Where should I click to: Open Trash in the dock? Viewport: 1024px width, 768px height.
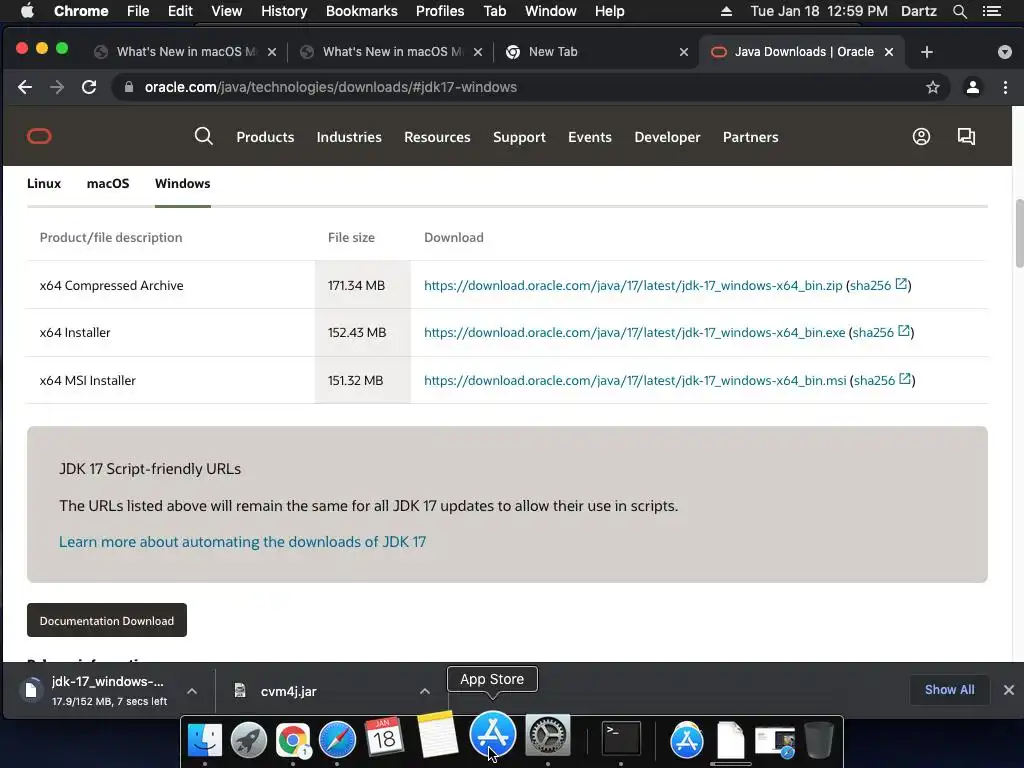pyautogui.click(x=818, y=740)
